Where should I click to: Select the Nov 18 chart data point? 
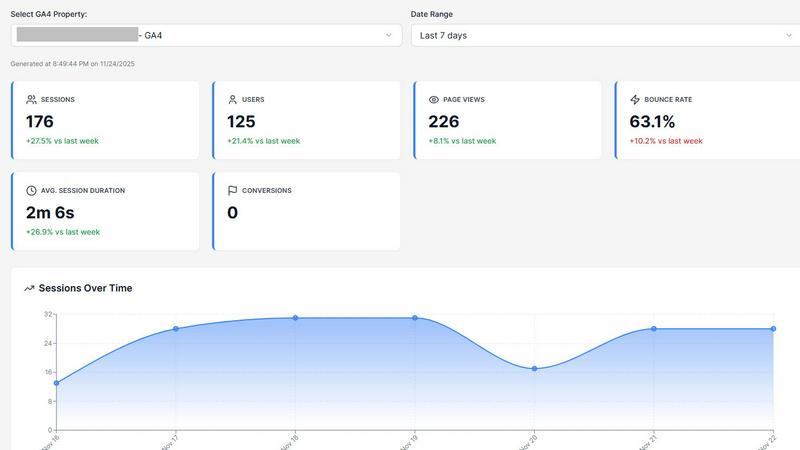tap(295, 318)
